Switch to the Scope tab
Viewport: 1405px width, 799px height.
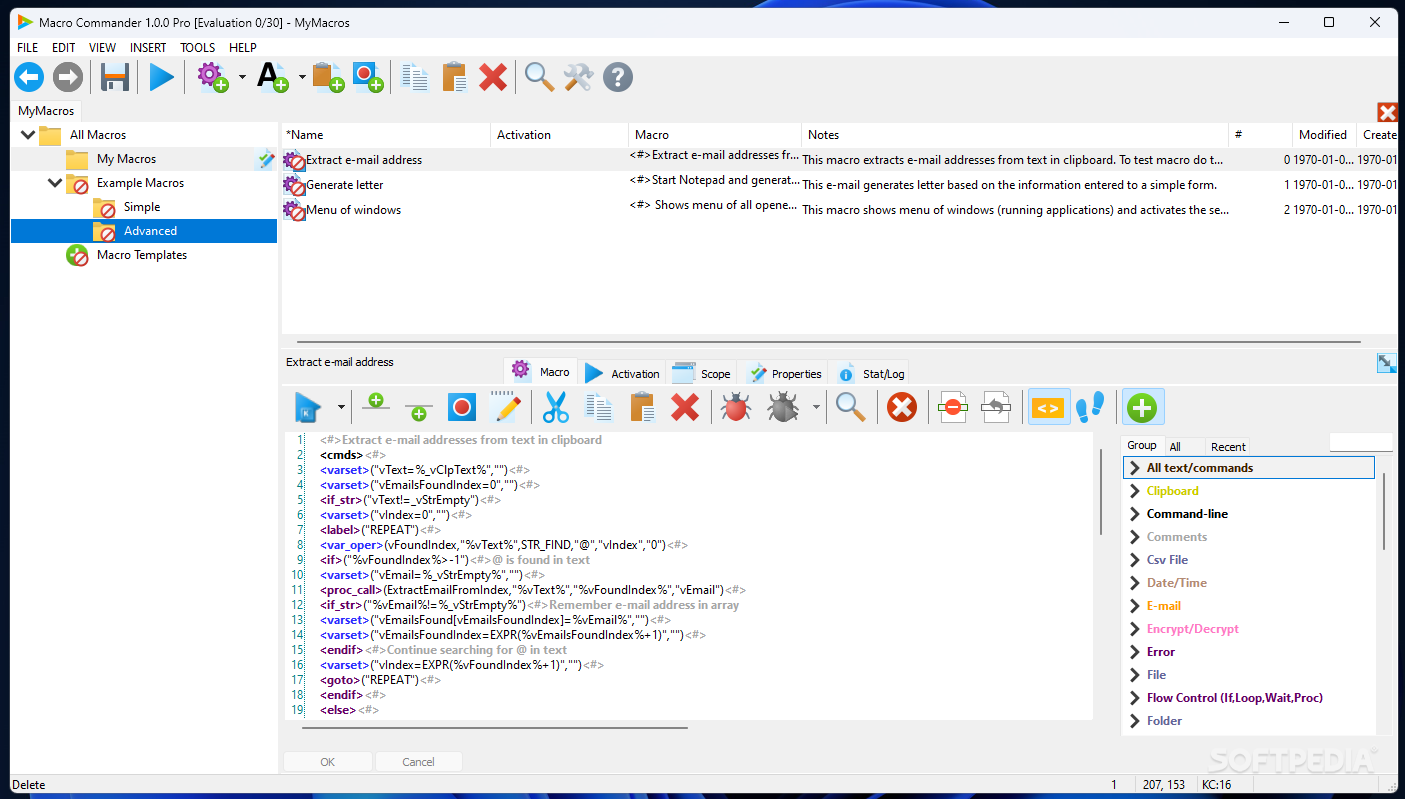coord(702,373)
